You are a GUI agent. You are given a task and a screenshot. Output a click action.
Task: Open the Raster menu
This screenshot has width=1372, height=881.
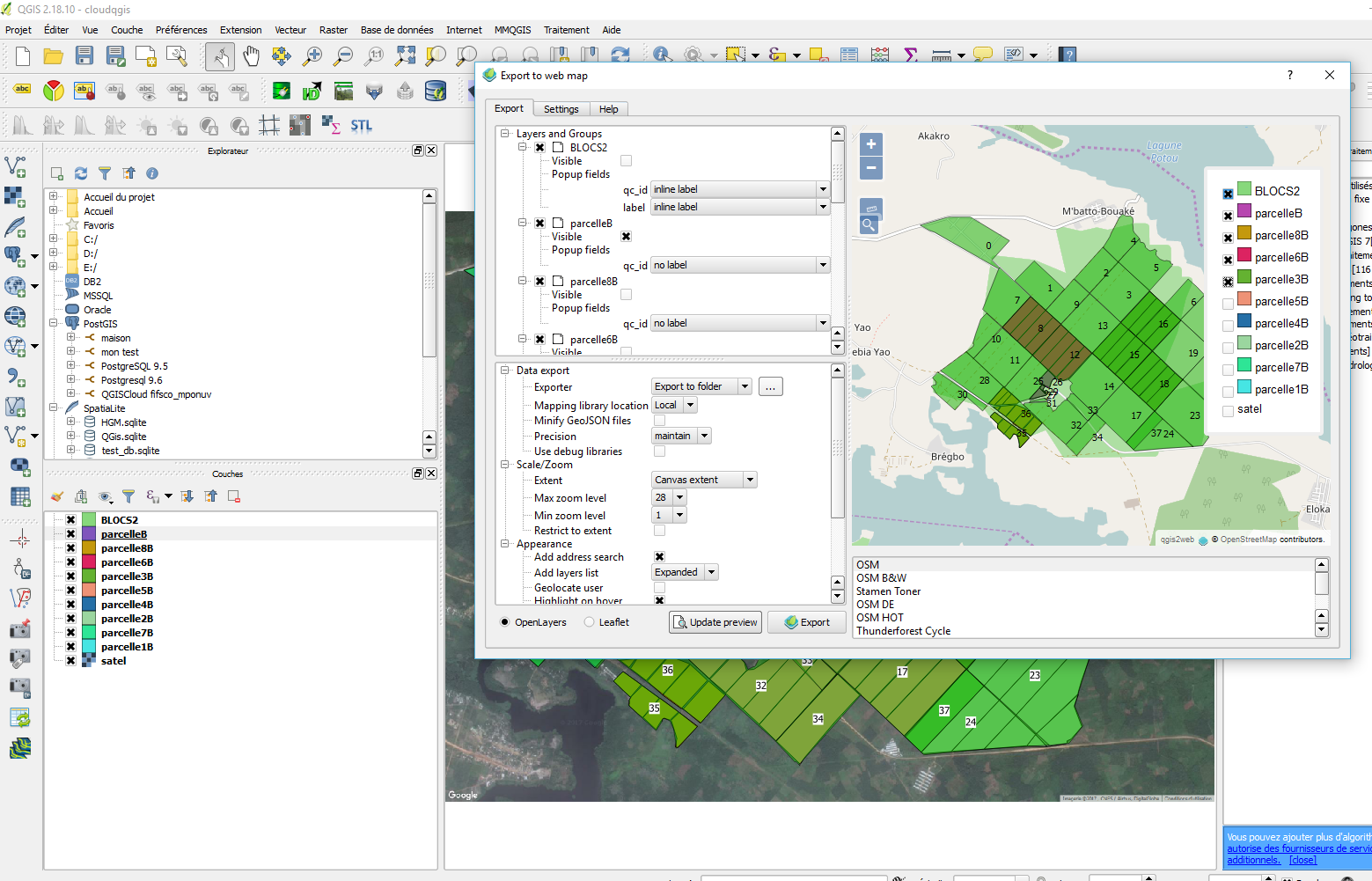click(334, 29)
